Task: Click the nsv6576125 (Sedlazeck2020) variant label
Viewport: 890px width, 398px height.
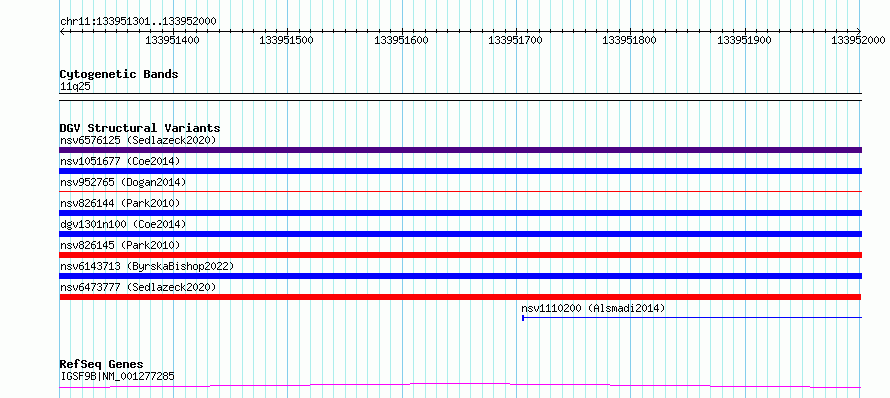Action: pyautogui.click(x=138, y=140)
